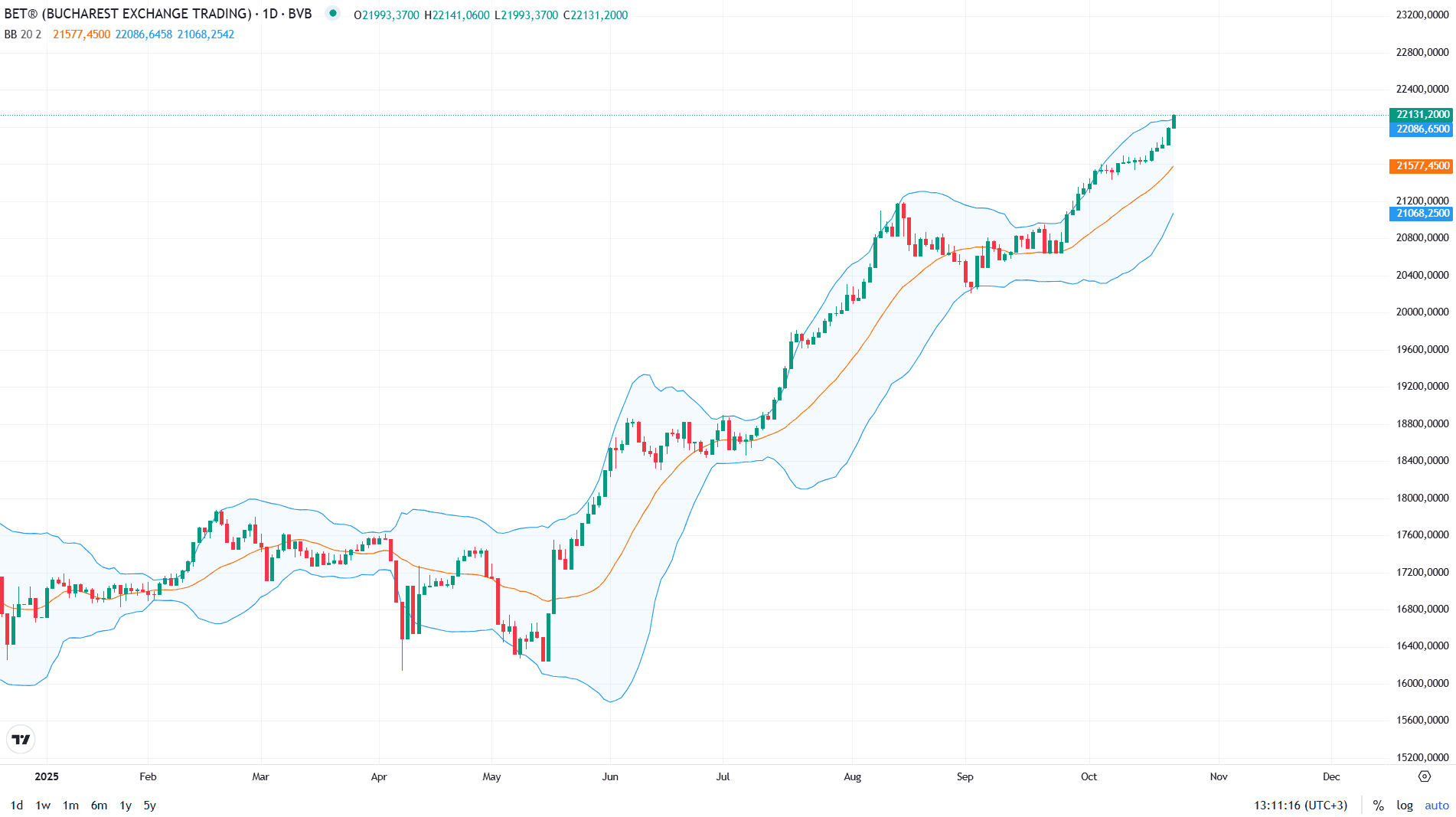This screenshot has width=1456, height=817.
Task: Click the BB lower value 21068,2542 in legend
Action: [x=206, y=34]
